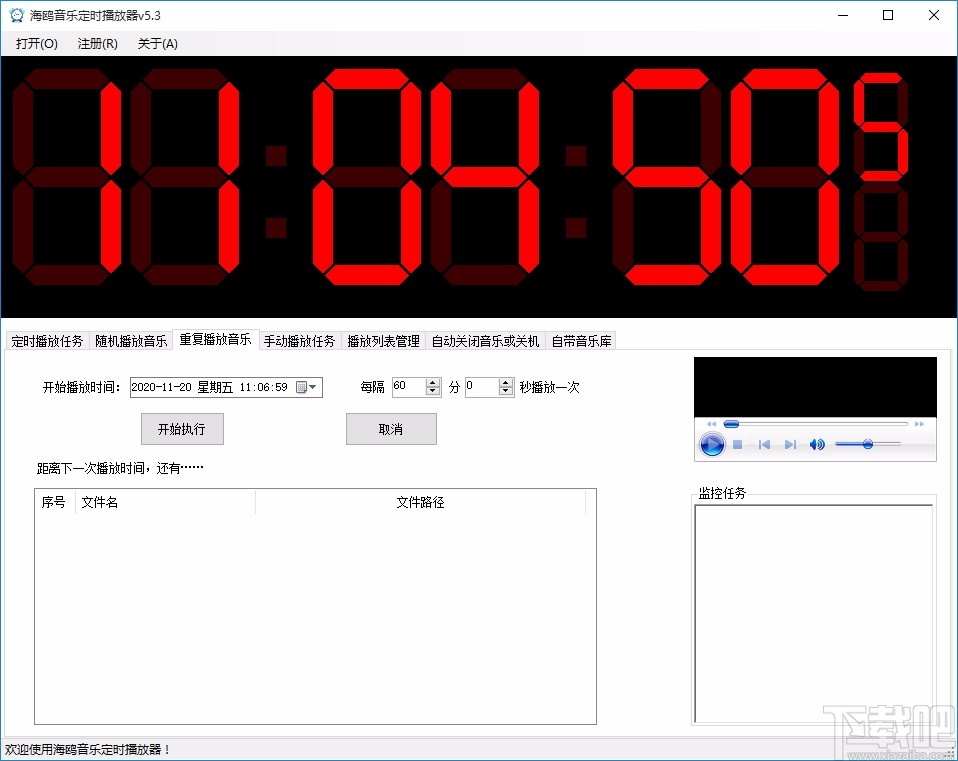Viewport: 958px width, 761px height.
Task: Decrease the 秒 interval value with down arrow
Action: (506, 391)
